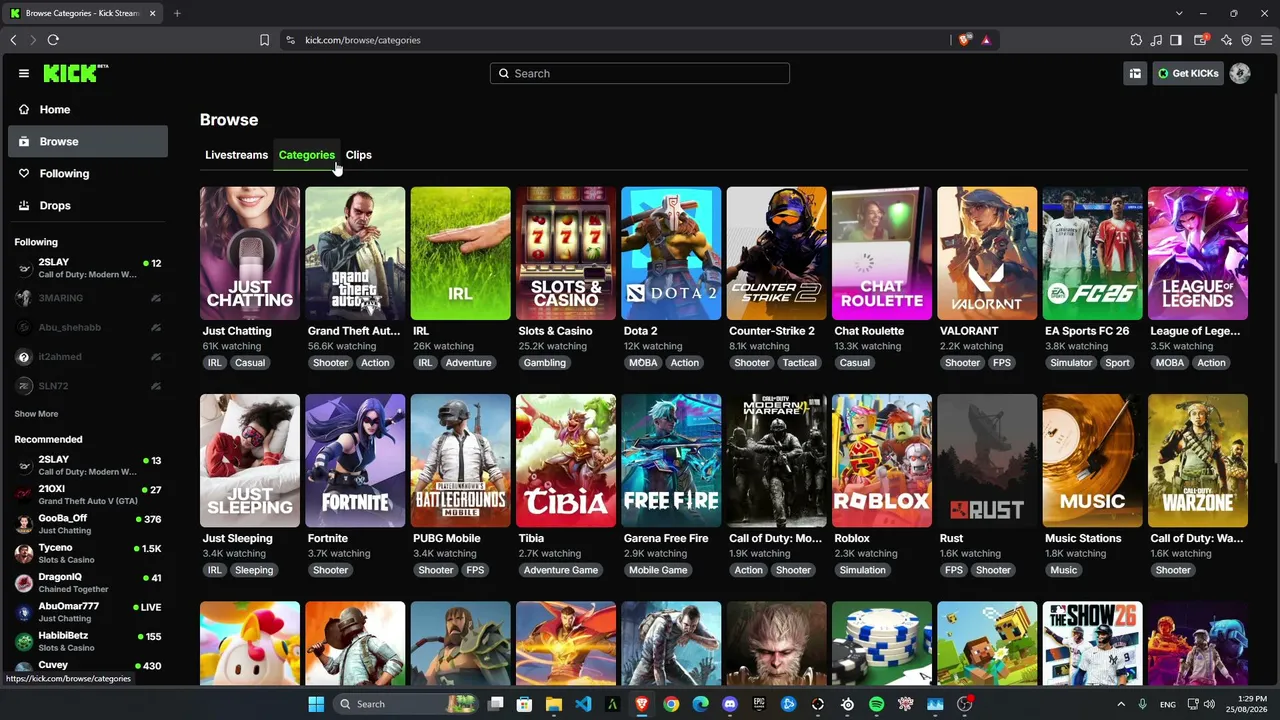
Task: Open the Just Chatting category thumbnail
Action: pos(250,253)
